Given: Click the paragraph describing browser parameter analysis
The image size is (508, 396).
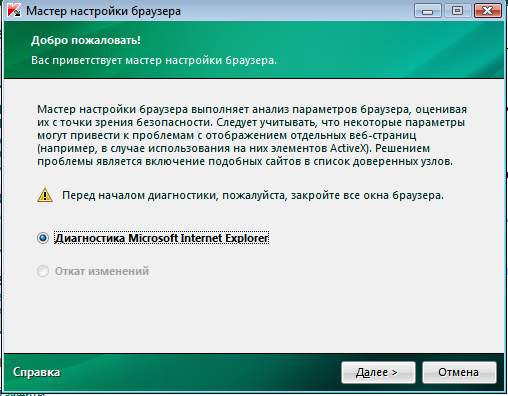Looking at the screenshot, I should point(252,135).
